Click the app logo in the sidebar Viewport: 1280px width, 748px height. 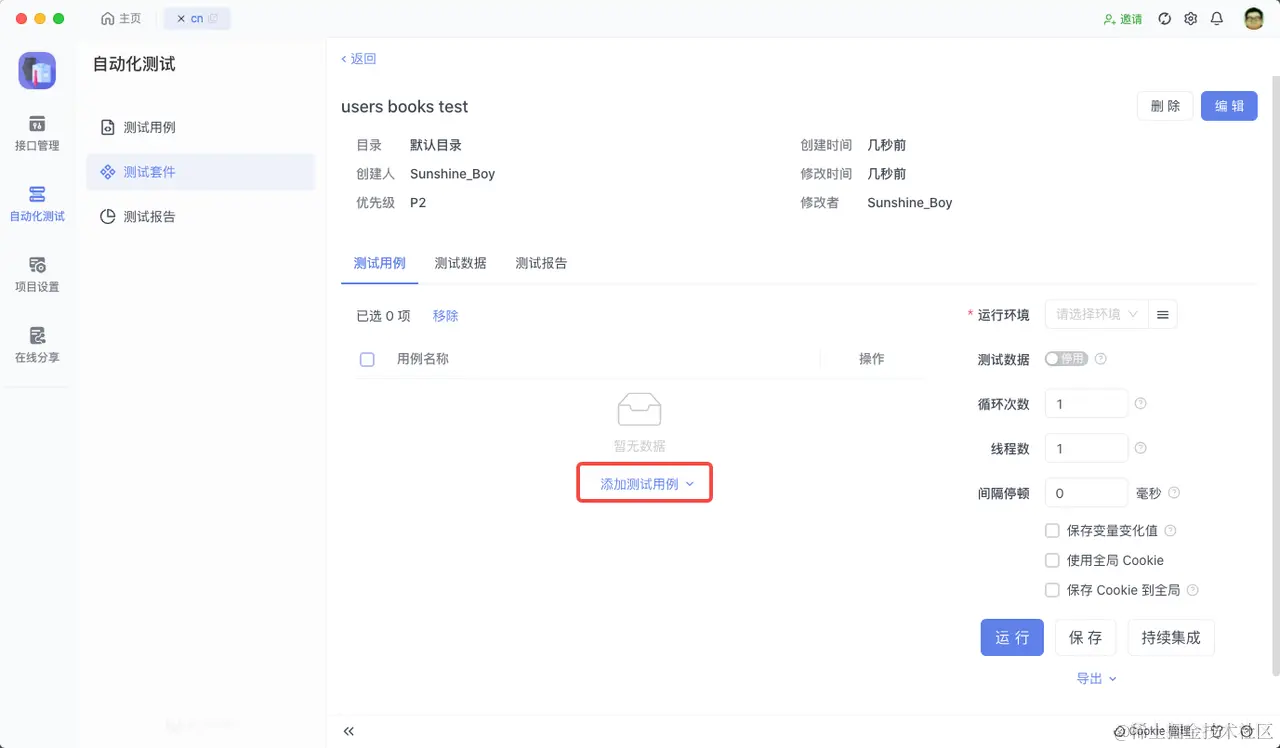[37, 71]
